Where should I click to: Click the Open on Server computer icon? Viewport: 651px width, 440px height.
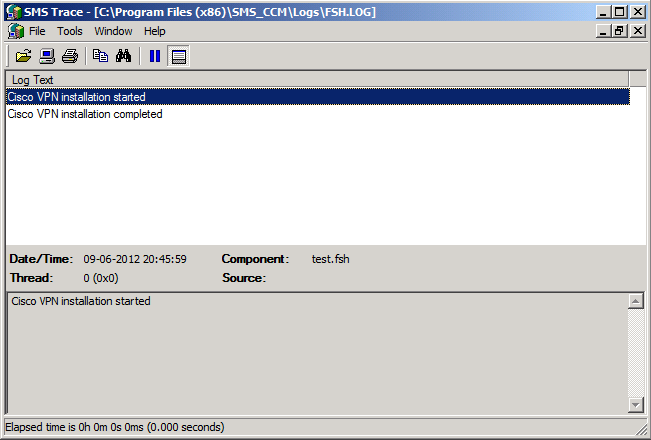point(46,56)
